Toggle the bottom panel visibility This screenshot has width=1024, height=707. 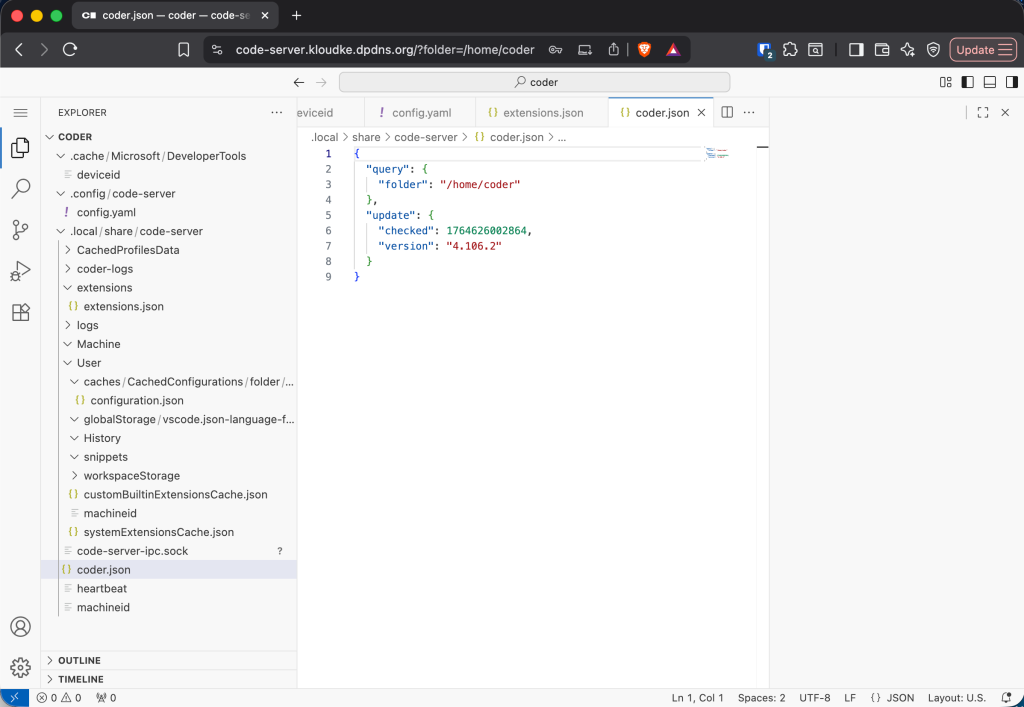(x=989, y=84)
